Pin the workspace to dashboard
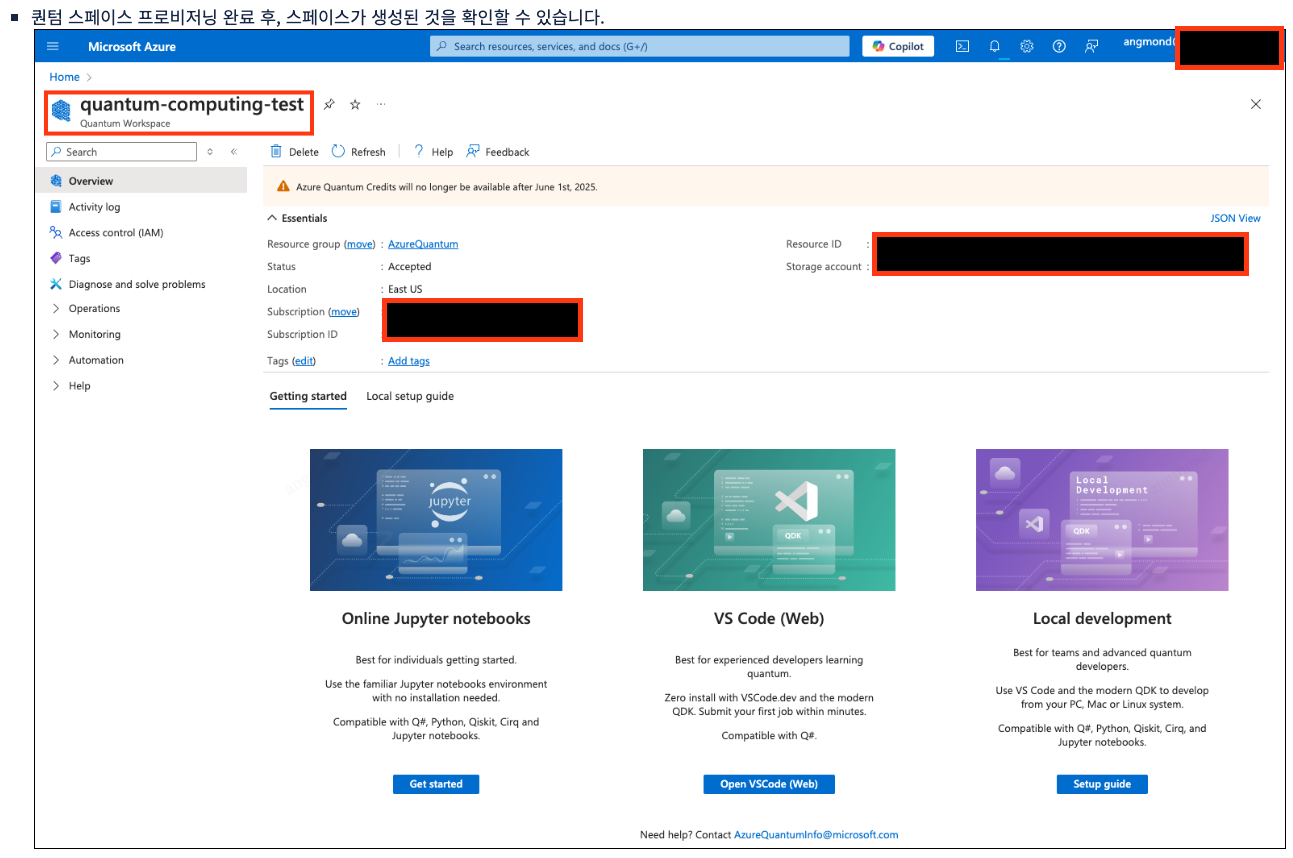 pyautogui.click(x=330, y=105)
